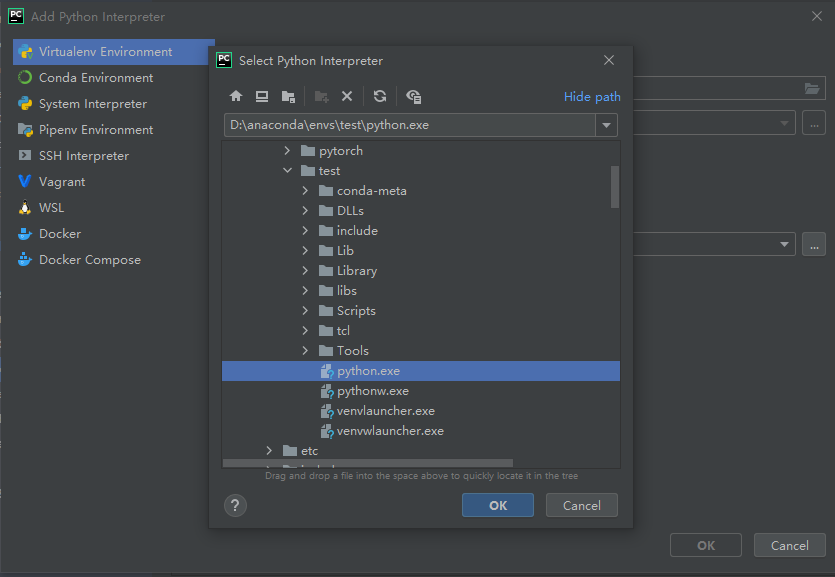Go to home directory icon
The width and height of the screenshot is (835, 577).
coord(236,96)
